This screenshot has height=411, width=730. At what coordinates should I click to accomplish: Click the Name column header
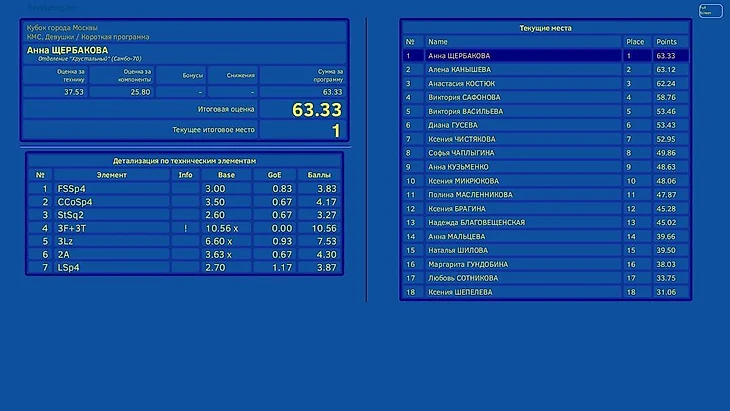pos(438,41)
